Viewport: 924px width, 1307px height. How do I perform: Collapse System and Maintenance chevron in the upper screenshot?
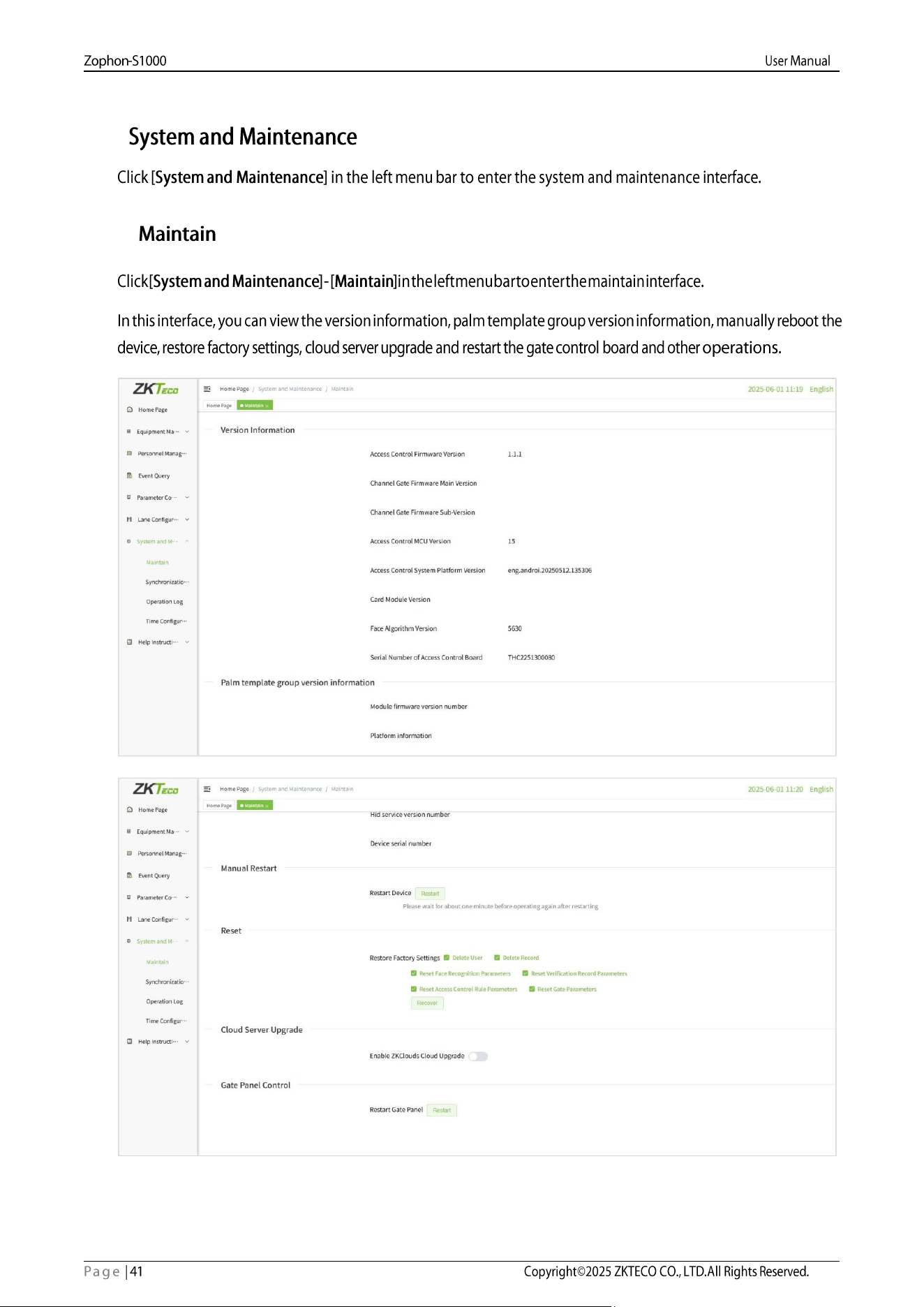pyautogui.click(x=187, y=541)
